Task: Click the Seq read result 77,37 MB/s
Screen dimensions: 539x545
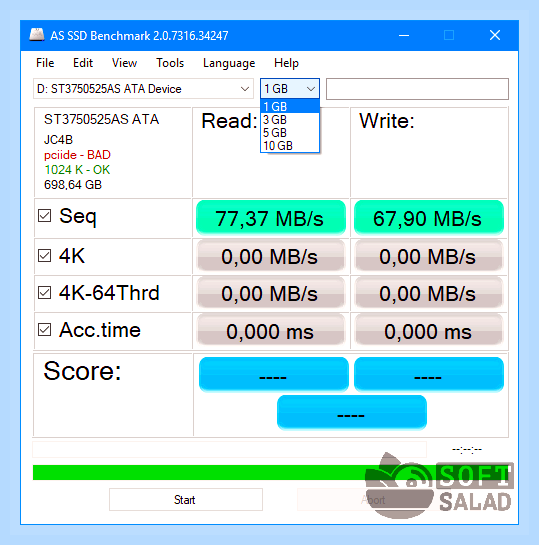Action: (271, 218)
